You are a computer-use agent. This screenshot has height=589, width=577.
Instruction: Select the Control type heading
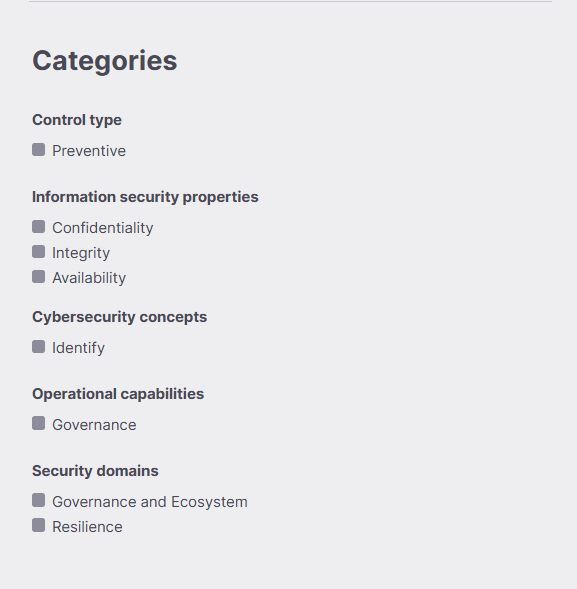[x=77, y=120]
